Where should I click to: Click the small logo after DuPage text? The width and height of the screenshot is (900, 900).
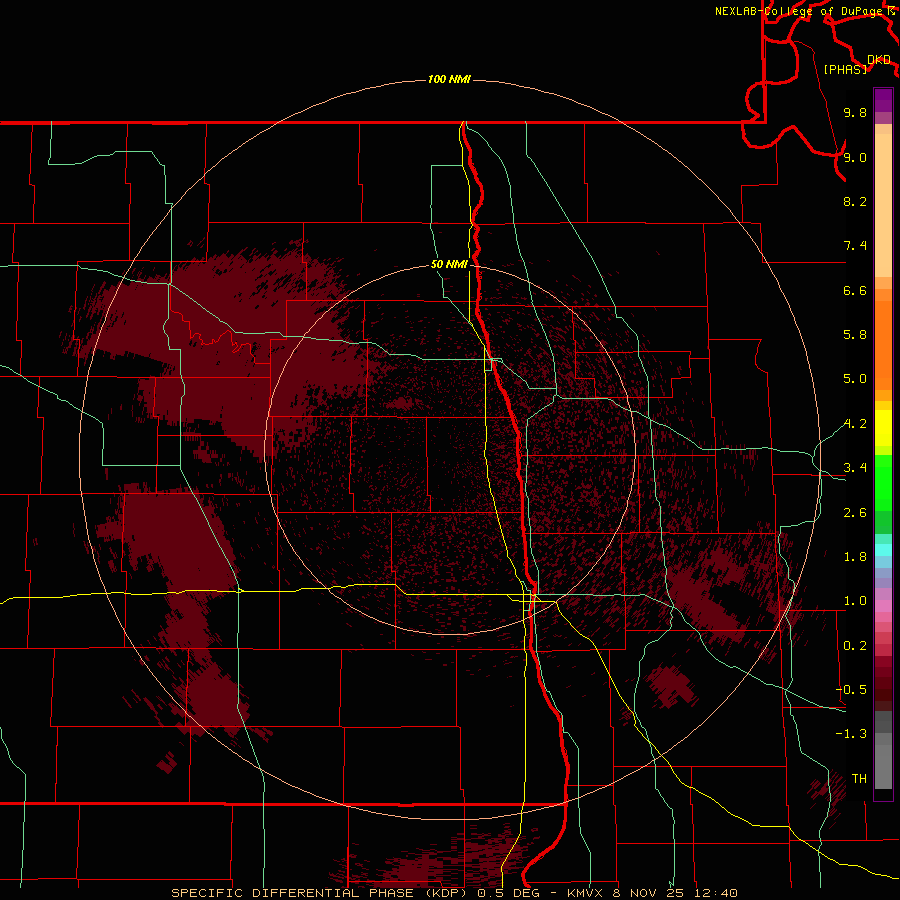click(891, 10)
